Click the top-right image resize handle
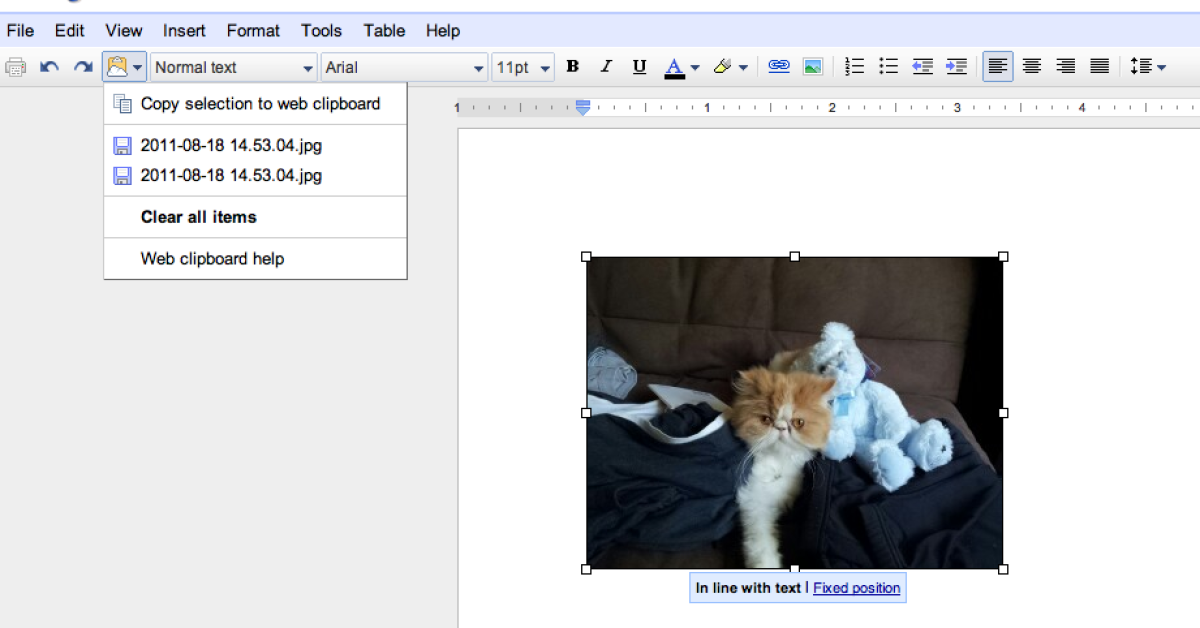Image resolution: width=1200 pixels, height=628 pixels. click(1003, 257)
